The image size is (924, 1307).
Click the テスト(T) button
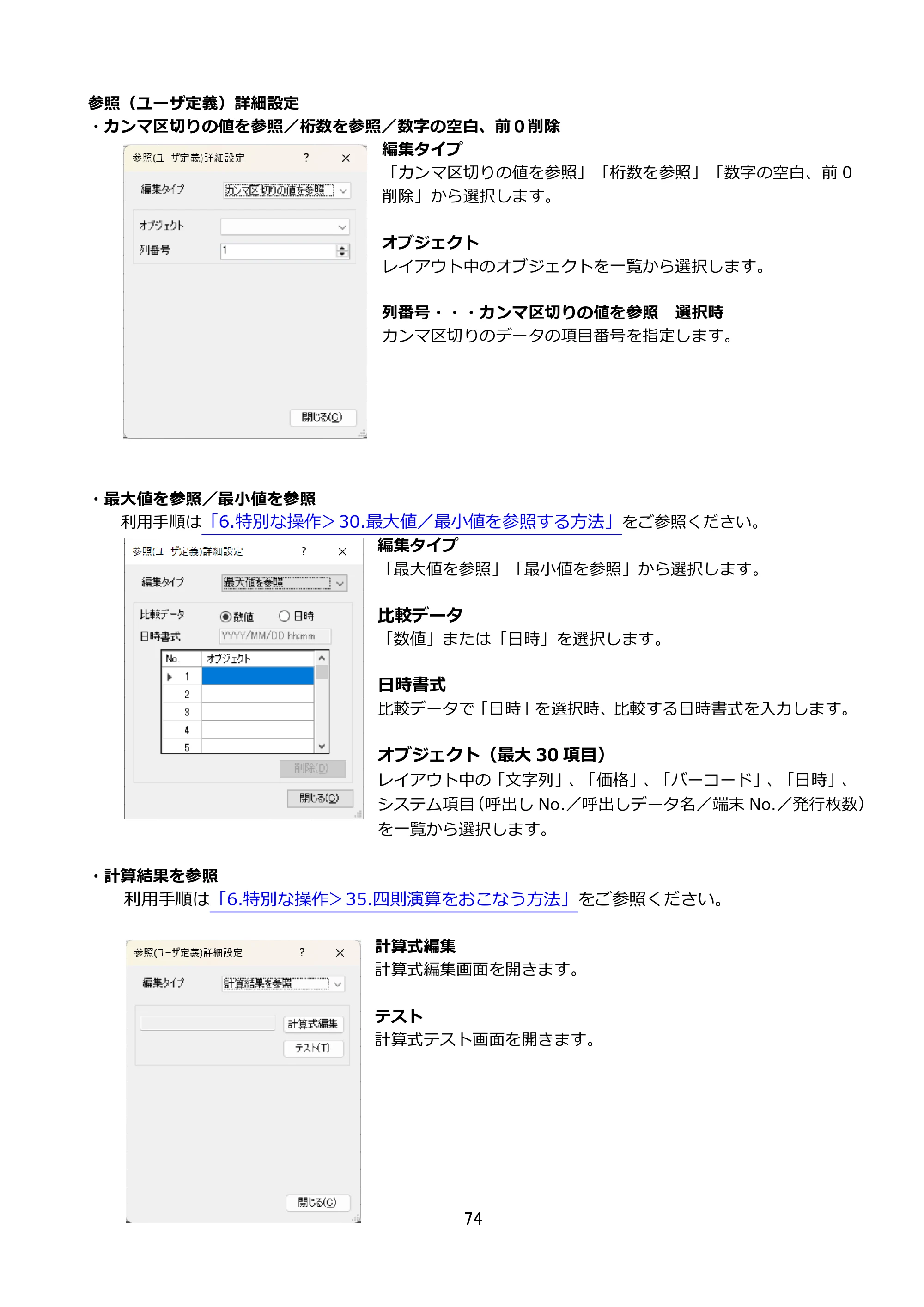(x=314, y=1048)
